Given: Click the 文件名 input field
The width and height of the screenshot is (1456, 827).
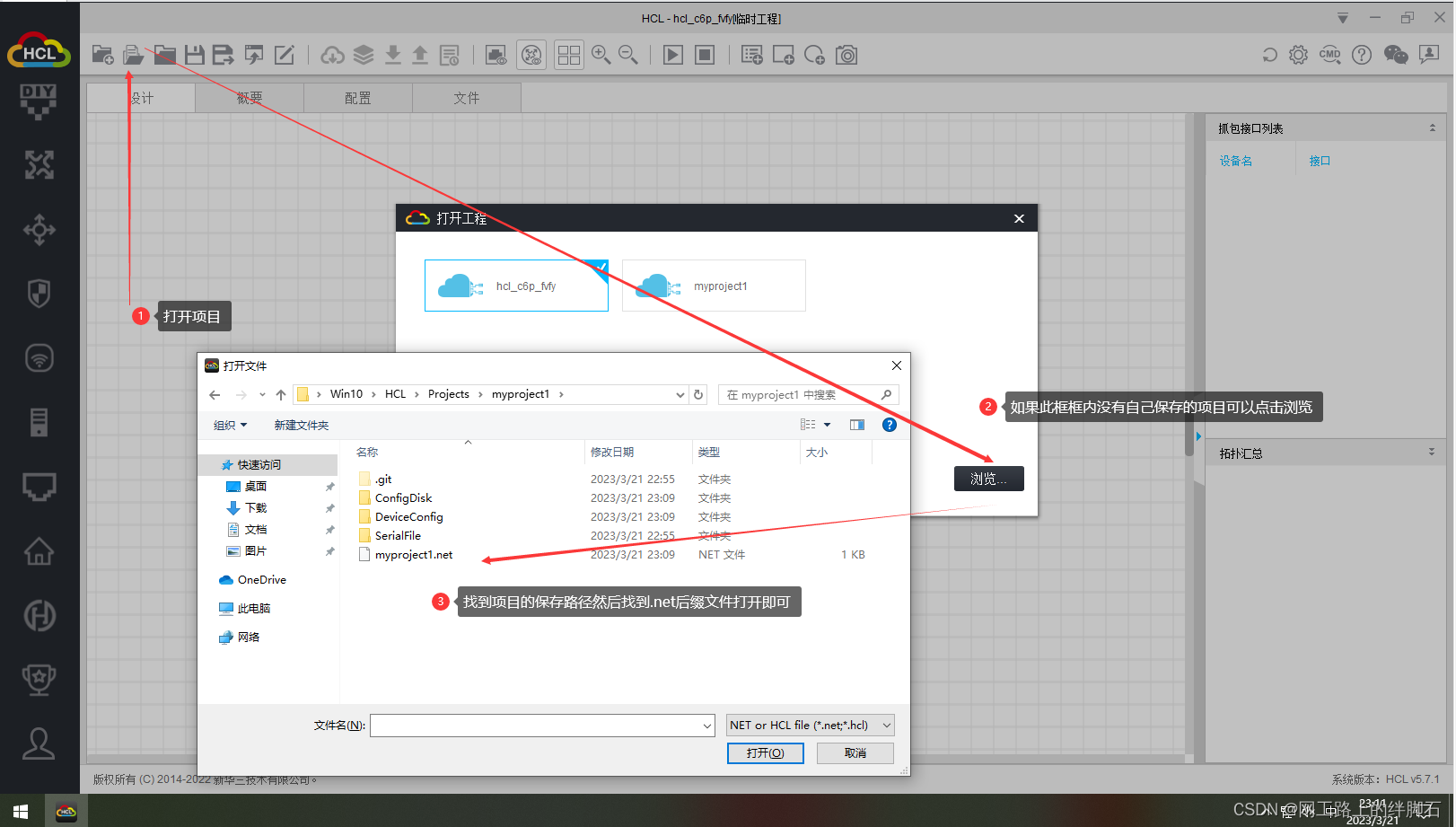Looking at the screenshot, I should tap(542, 726).
